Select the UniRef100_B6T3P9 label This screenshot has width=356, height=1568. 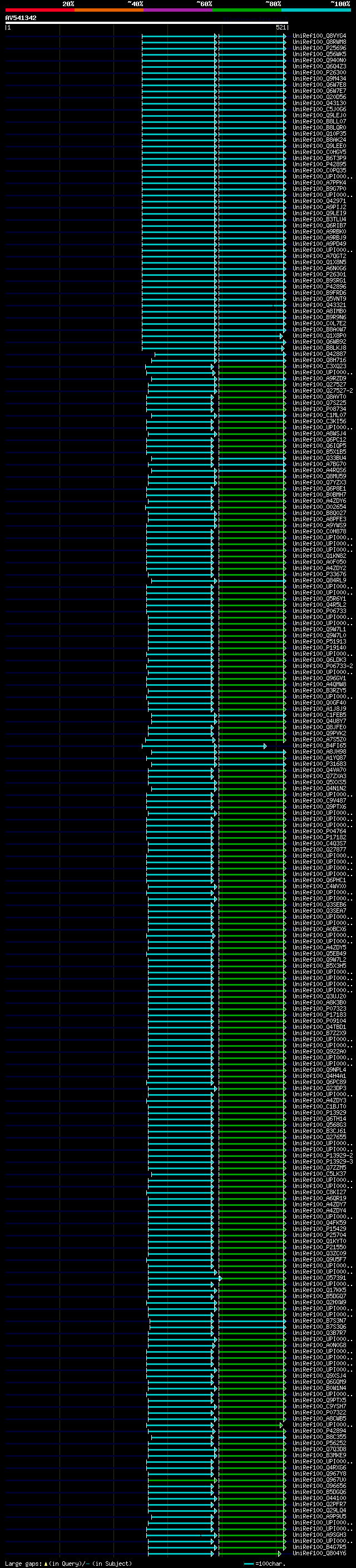319,159
